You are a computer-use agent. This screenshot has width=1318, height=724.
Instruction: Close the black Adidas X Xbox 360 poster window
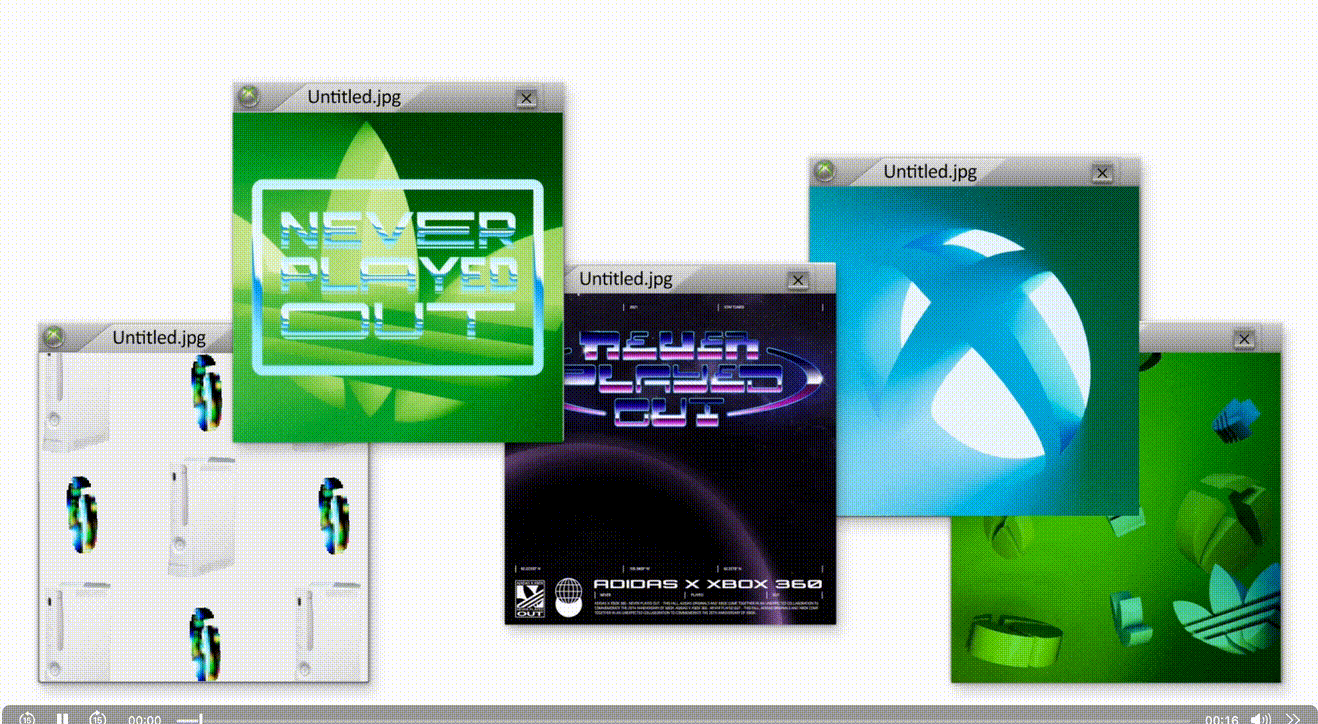click(x=798, y=280)
